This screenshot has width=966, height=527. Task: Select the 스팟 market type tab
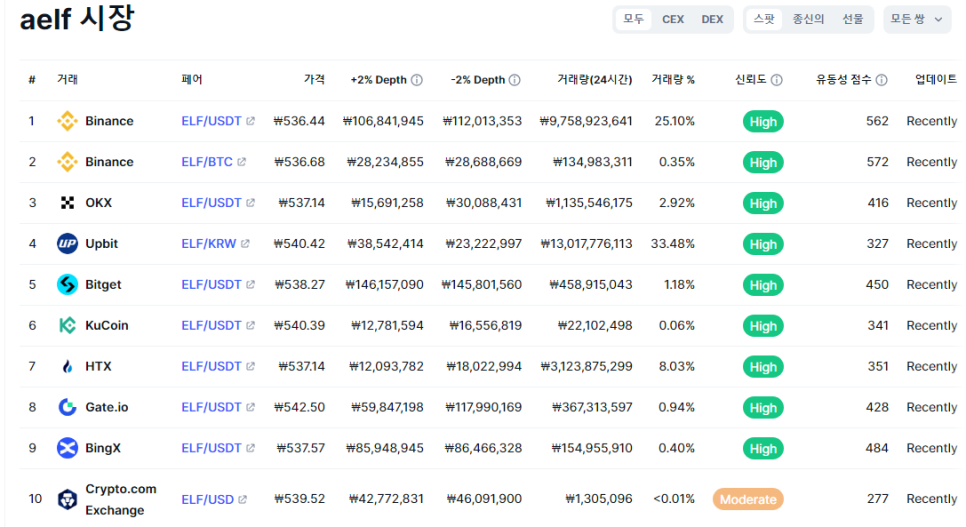click(764, 19)
